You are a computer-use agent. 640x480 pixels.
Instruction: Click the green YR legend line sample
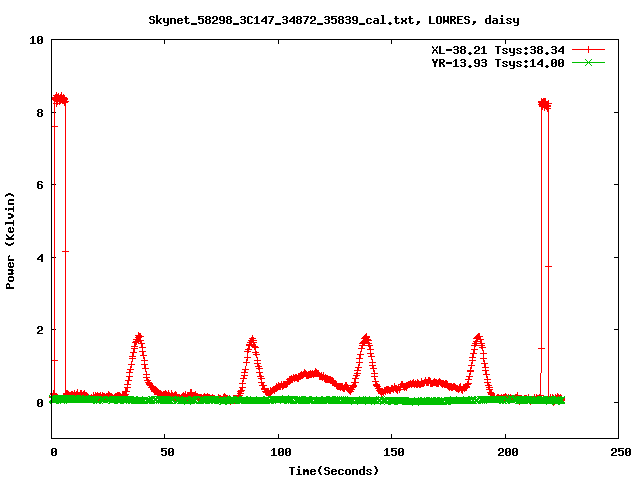588,62
